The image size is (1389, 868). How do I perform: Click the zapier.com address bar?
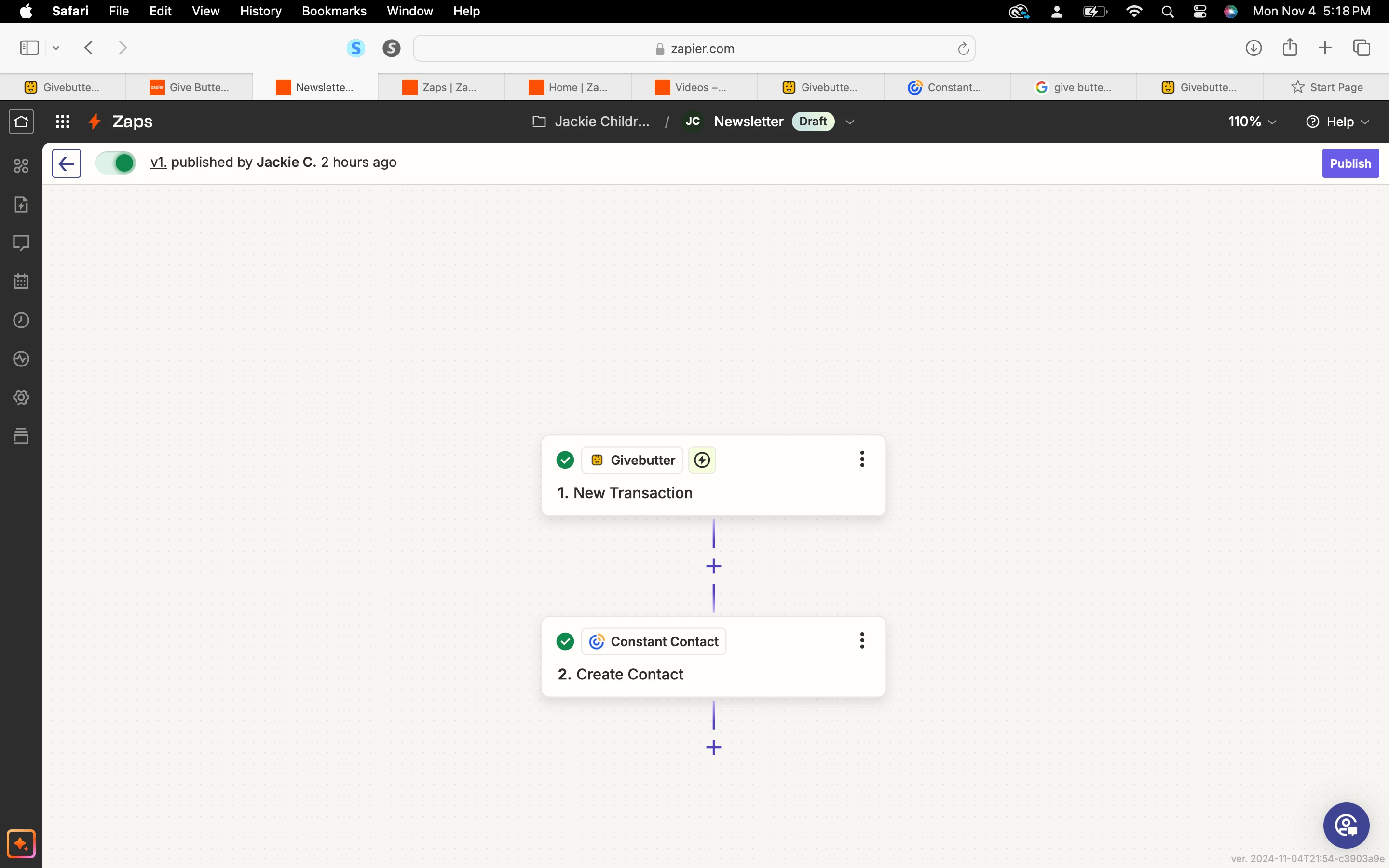point(694,49)
